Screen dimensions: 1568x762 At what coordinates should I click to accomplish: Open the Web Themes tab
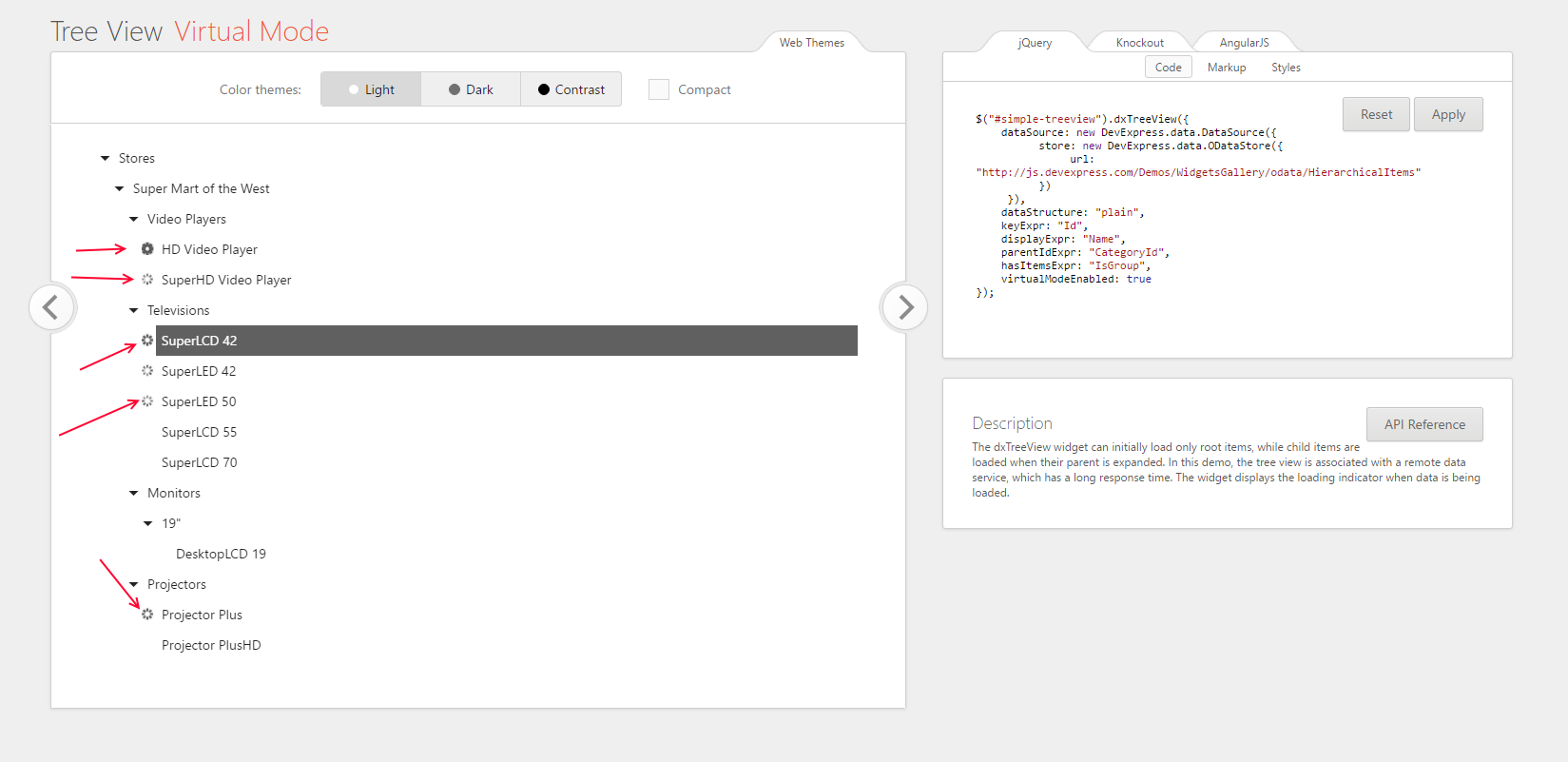[811, 43]
